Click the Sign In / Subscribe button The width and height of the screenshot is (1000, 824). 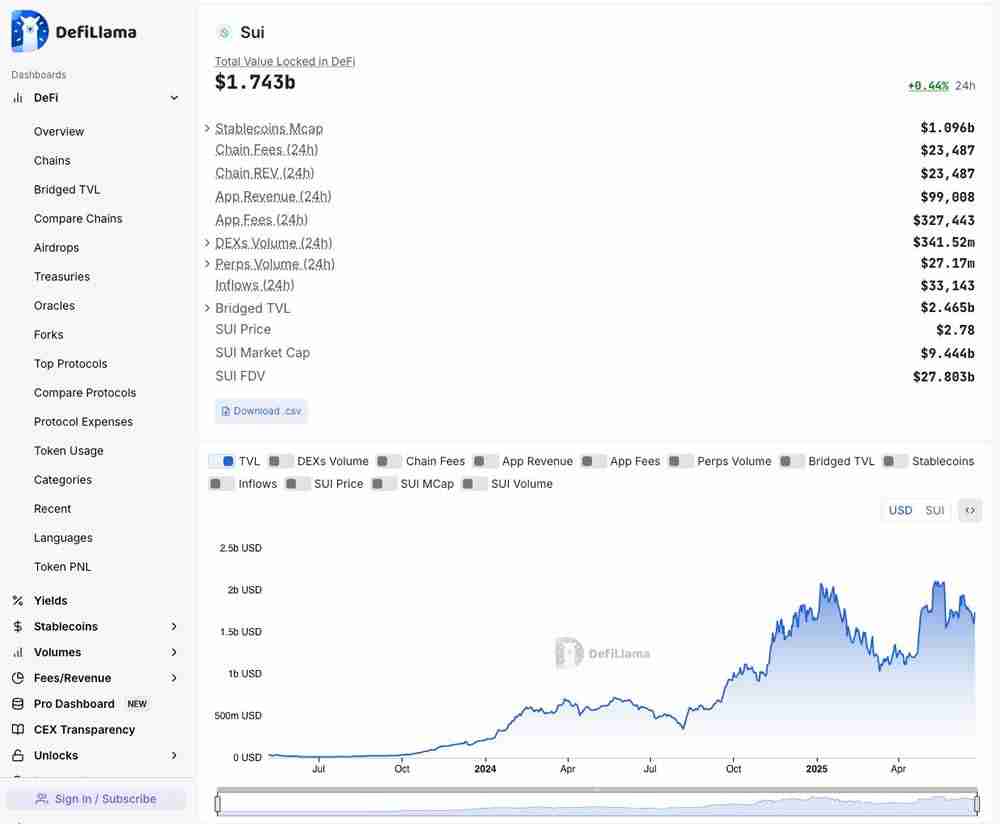tap(96, 799)
